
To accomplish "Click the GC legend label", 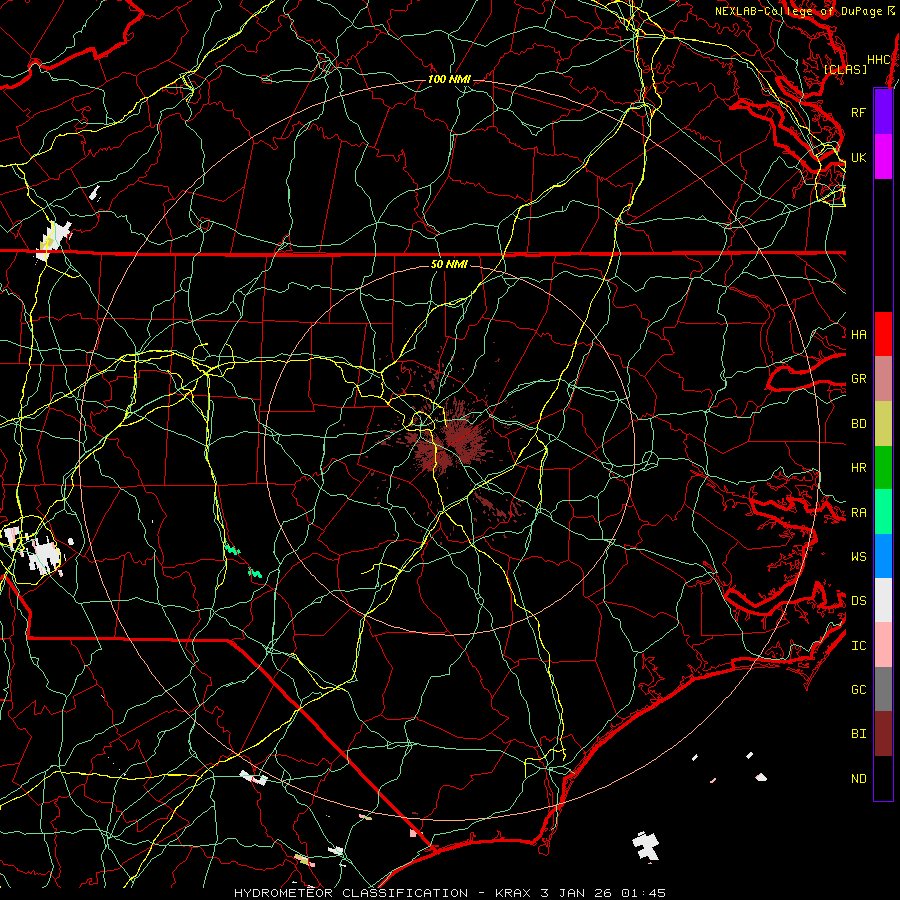I will [858, 690].
